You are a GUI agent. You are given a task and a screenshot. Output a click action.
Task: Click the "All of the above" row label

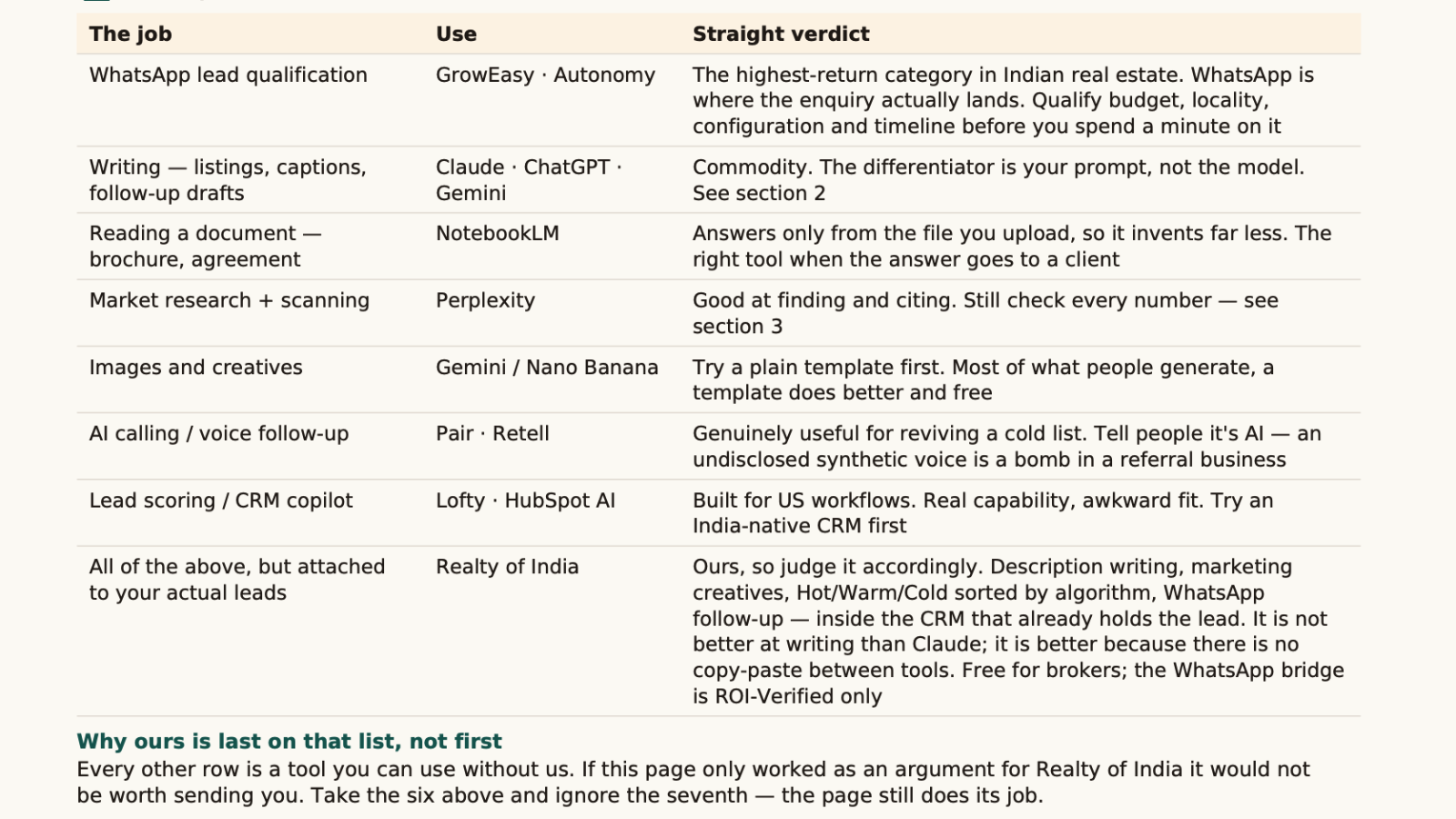237,579
